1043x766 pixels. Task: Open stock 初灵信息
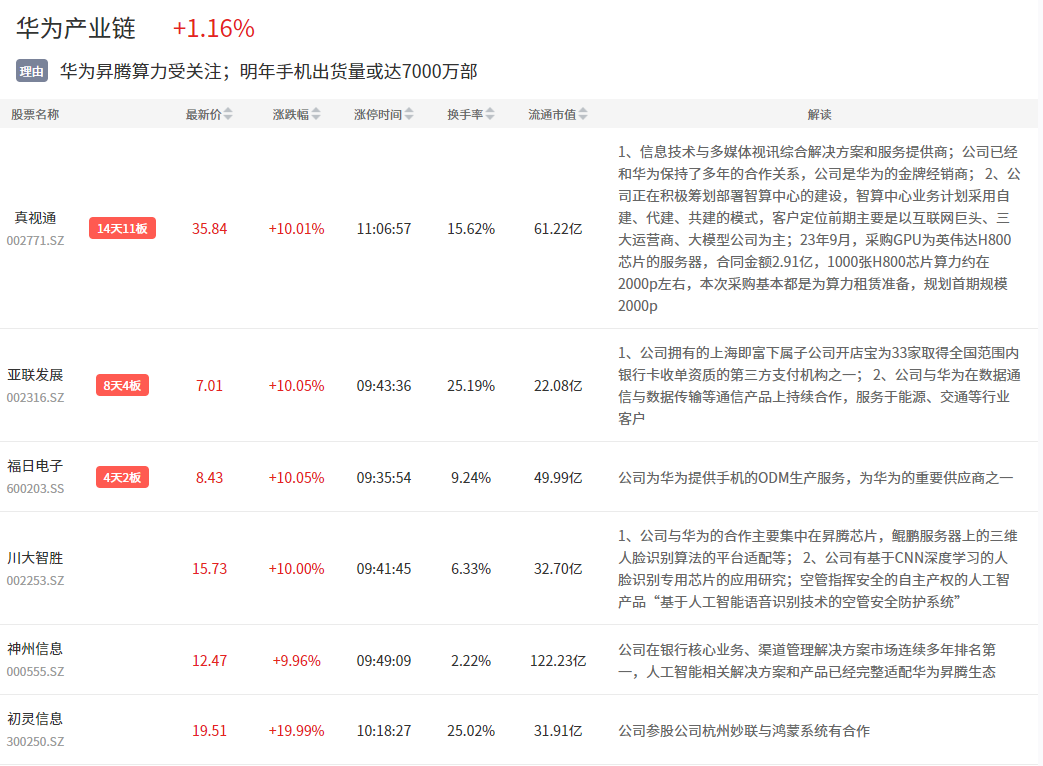click(35, 718)
